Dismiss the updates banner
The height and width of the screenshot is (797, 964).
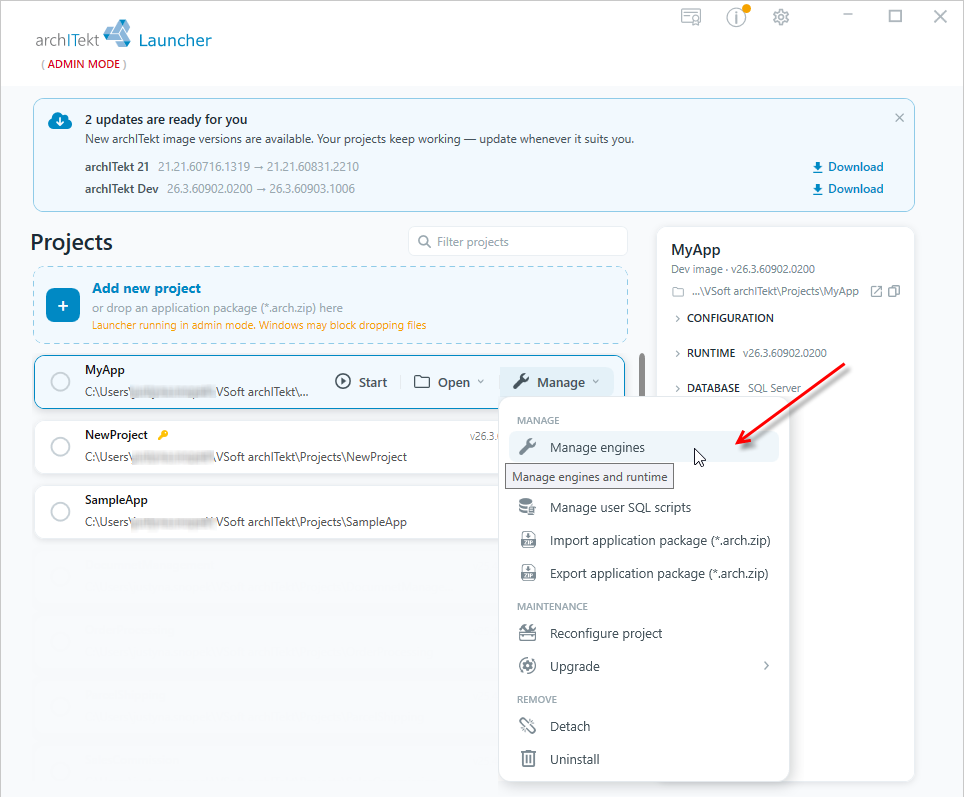click(899, 117)
